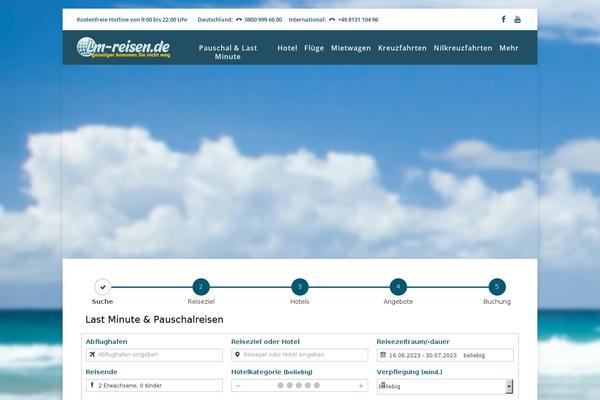Select third hotel category star dot

(299, 385)
